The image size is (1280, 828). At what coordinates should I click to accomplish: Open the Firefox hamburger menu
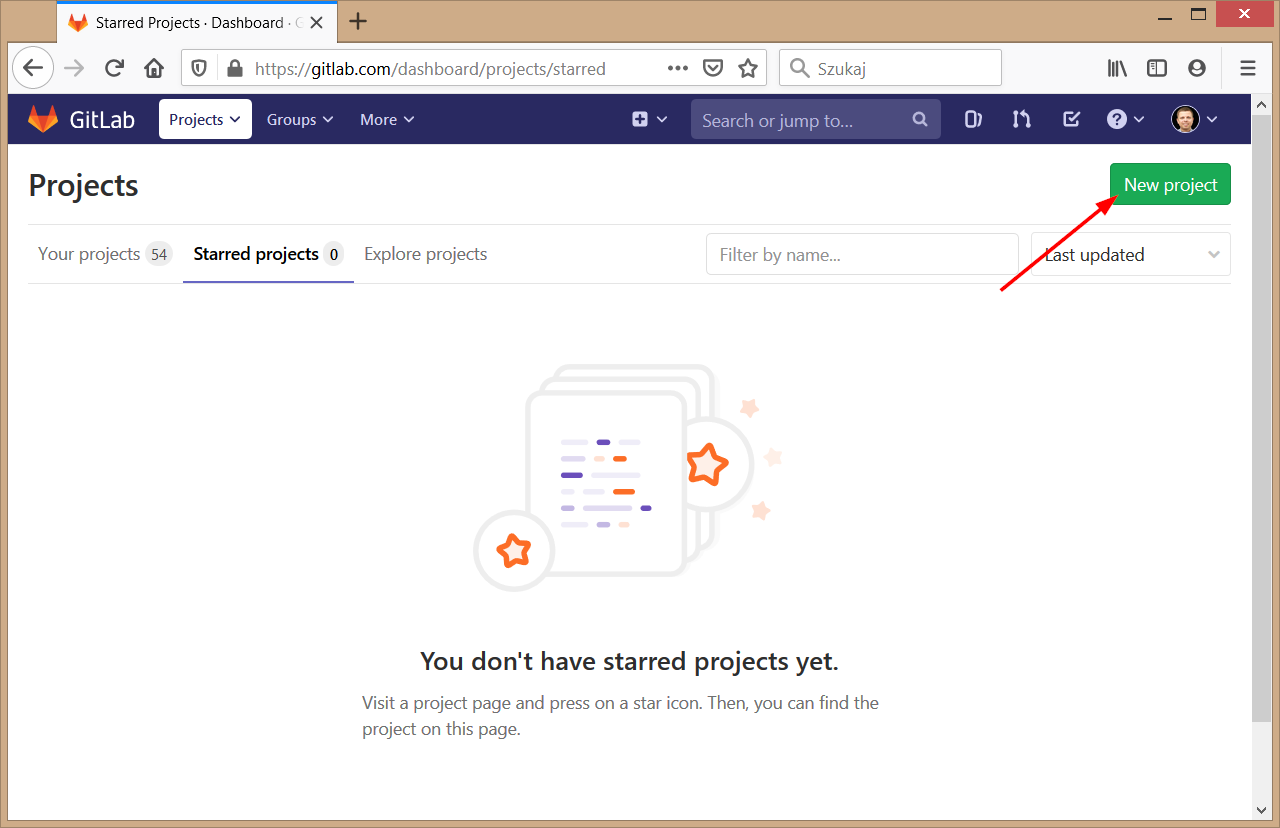1247,68
